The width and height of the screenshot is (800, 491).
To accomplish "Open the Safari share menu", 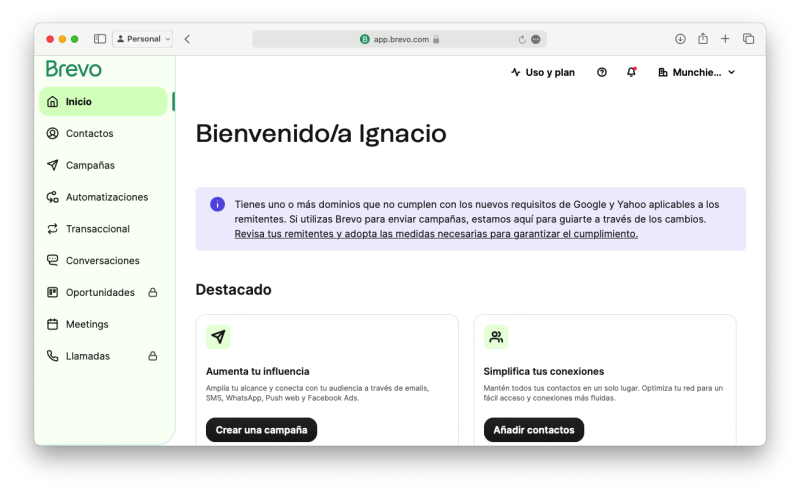I will pos(703,38).
